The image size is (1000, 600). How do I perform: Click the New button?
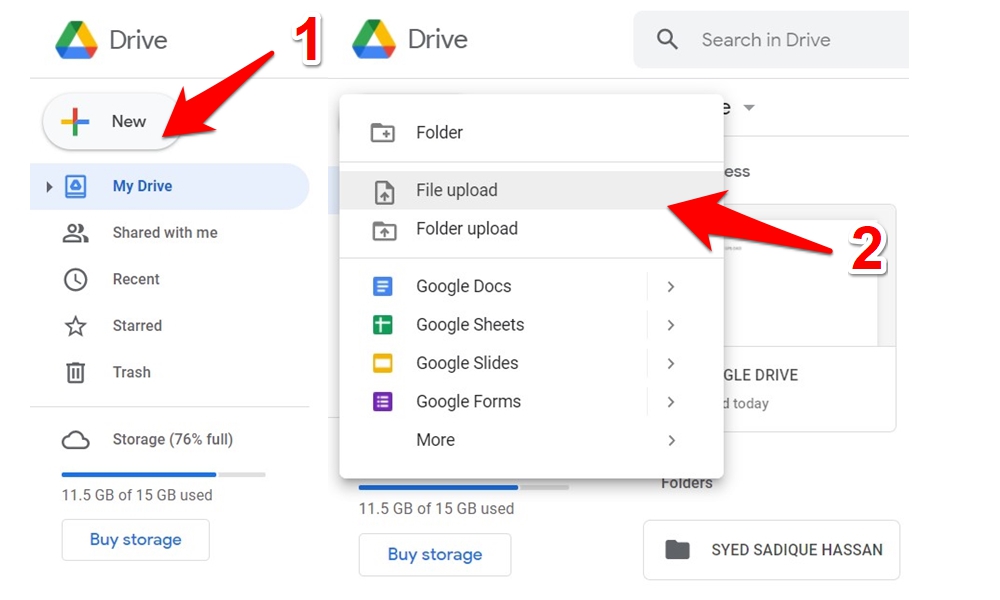112,121
